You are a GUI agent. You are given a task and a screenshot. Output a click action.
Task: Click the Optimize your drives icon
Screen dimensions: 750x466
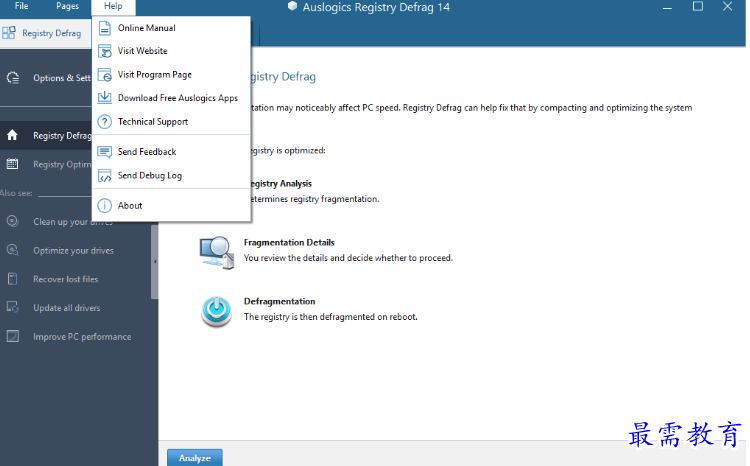(12, 250)
